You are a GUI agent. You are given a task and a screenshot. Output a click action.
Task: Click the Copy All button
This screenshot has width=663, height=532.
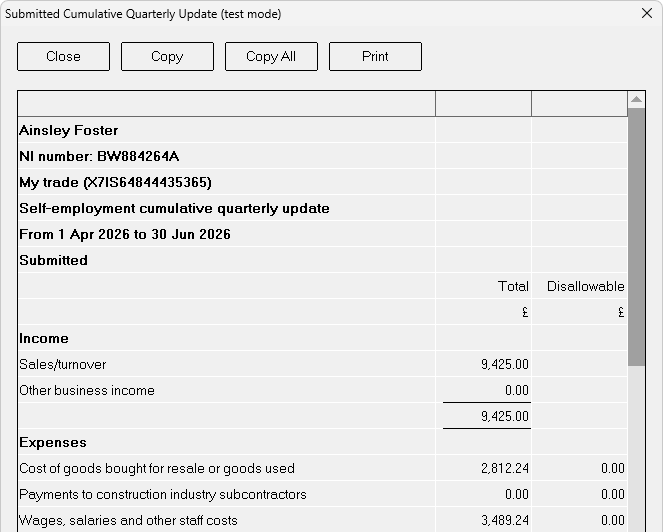(271, 56)
